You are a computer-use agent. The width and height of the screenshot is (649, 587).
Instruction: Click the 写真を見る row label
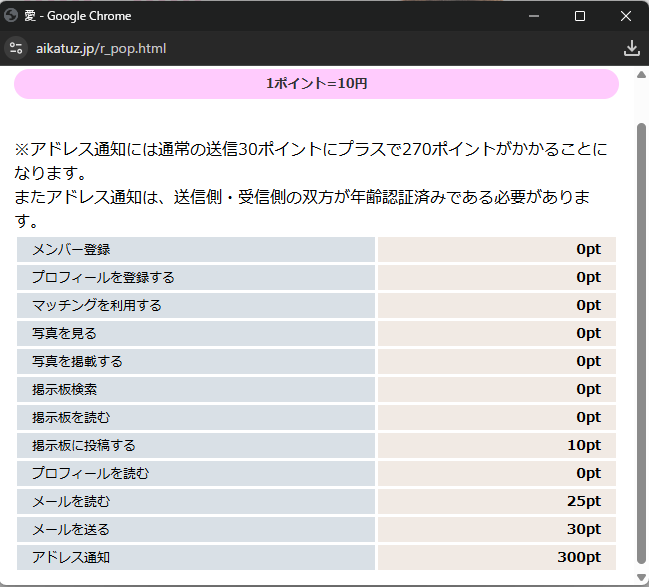tap(64, 333)
